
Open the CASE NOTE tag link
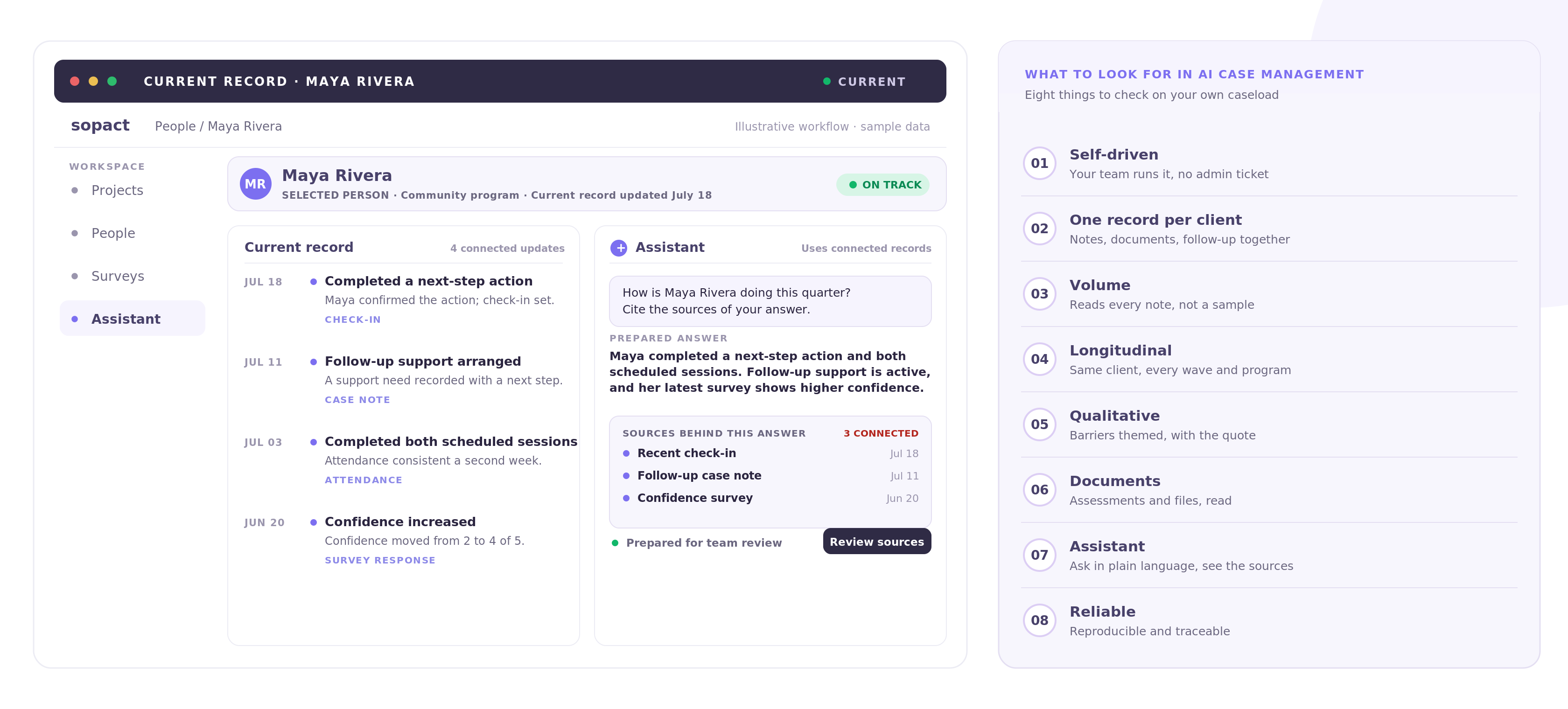(x=357, y=400)
